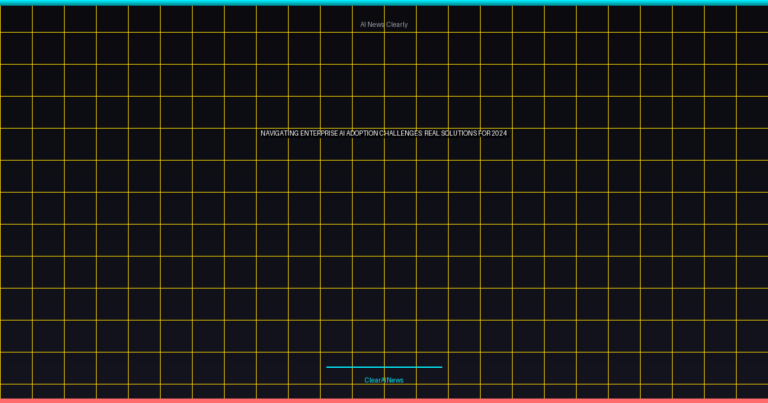Viewport: 768px width, 403px height.
Task: Click the ClearAINews brand link
Action: [x=384, y=380]
